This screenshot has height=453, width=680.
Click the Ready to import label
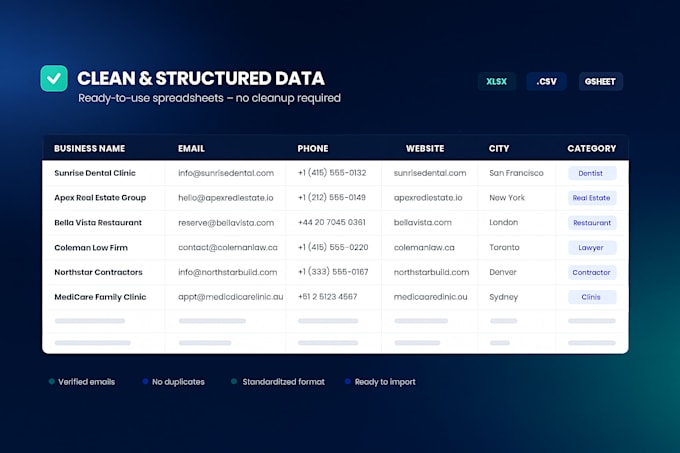click(x=385, y=382)
